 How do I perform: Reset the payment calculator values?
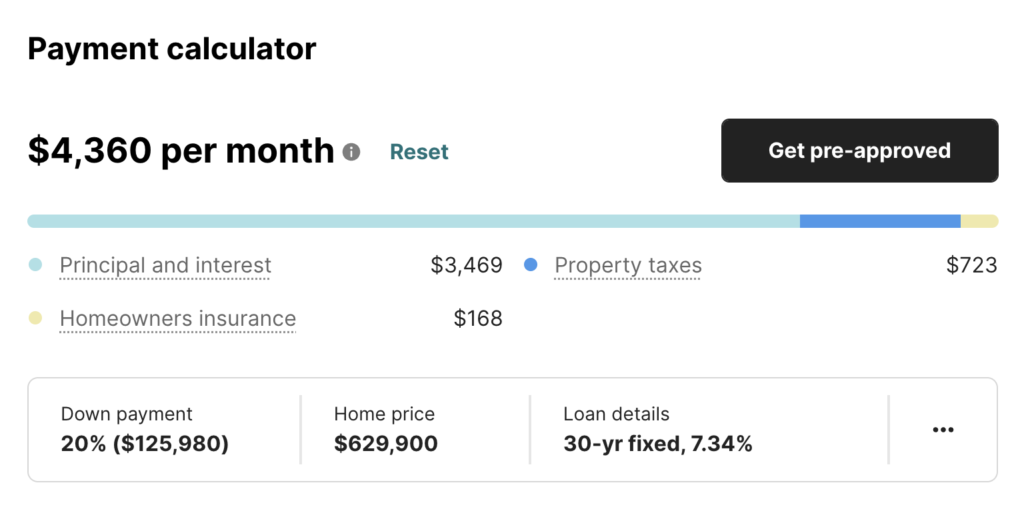419,151
